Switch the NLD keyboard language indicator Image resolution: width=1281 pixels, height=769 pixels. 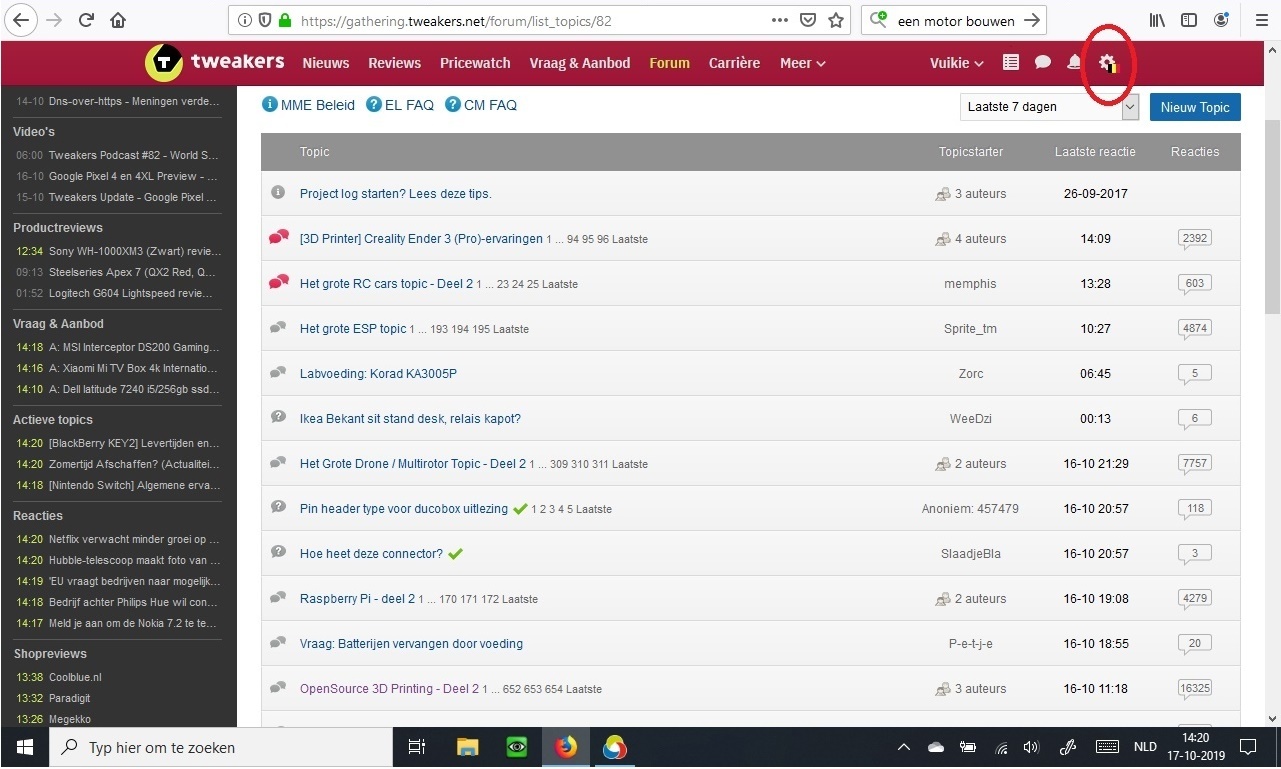(x=1145, y=747)
